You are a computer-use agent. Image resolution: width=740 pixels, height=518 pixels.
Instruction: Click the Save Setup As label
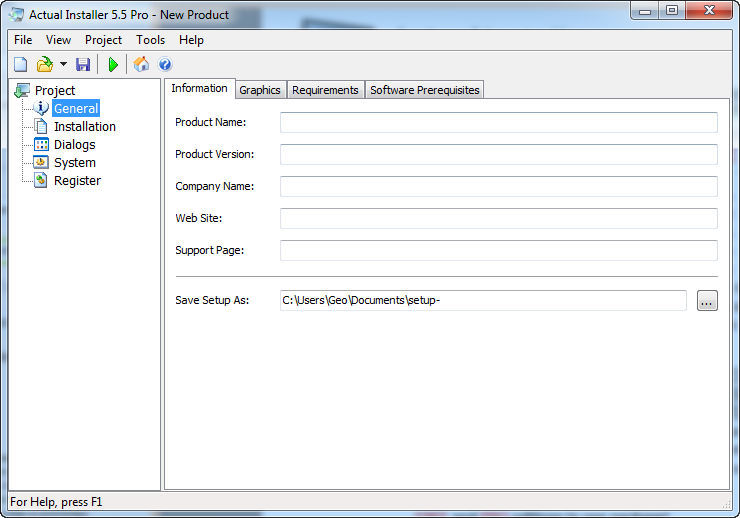(x=212, y=301)
